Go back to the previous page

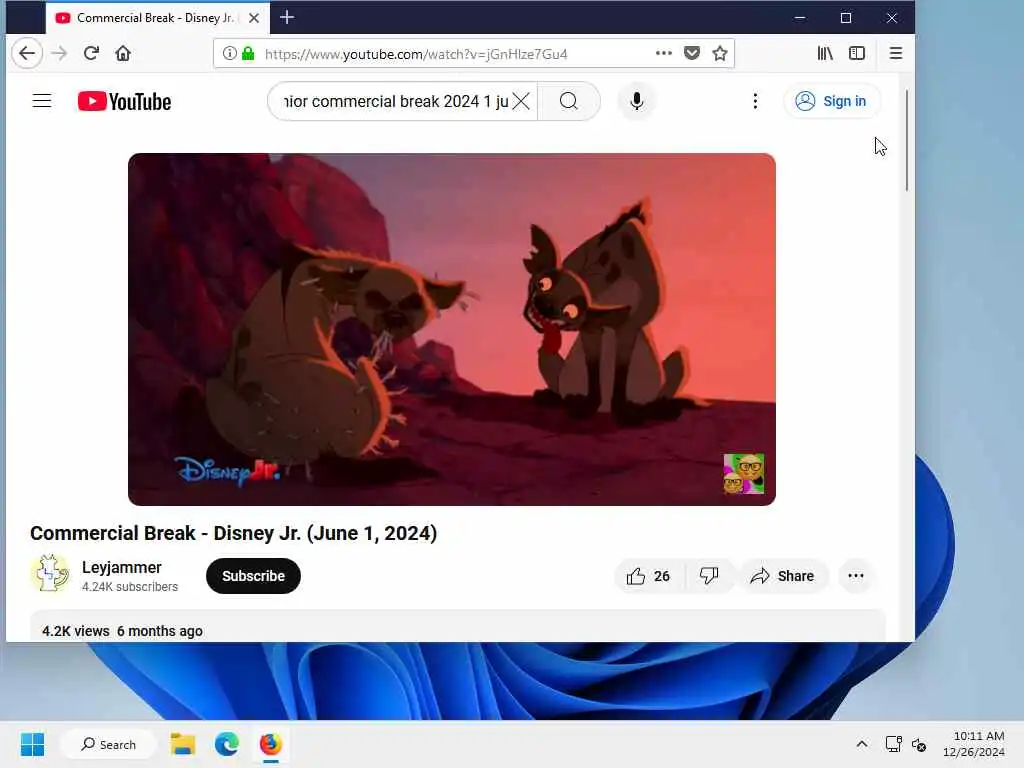(27, 54)
